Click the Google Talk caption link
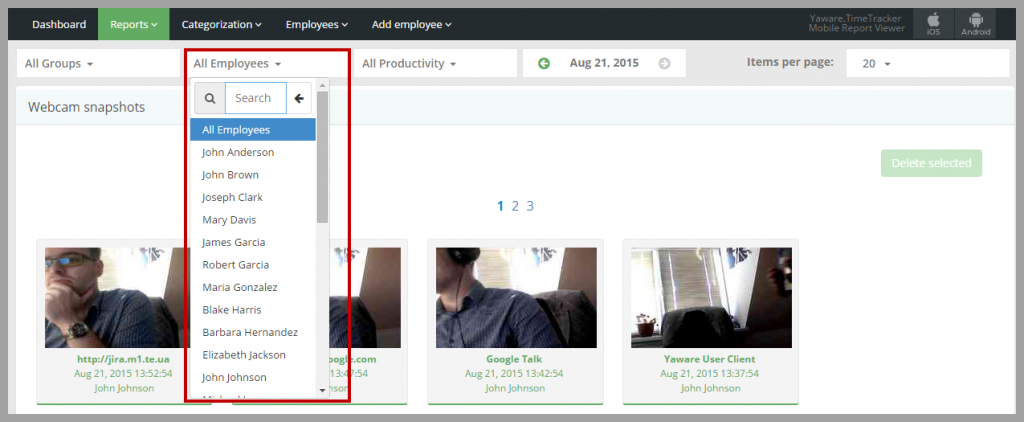Image resolution: width=1024 pixels, height=422 pixels. 514,359
